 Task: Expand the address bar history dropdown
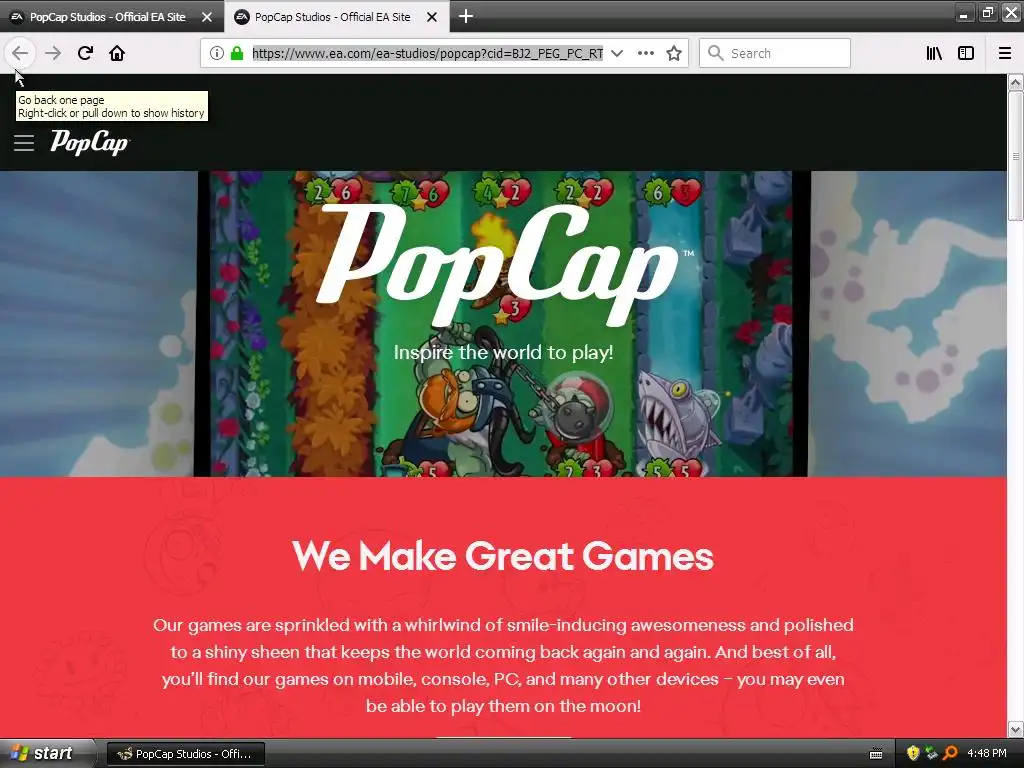(617, 53)
